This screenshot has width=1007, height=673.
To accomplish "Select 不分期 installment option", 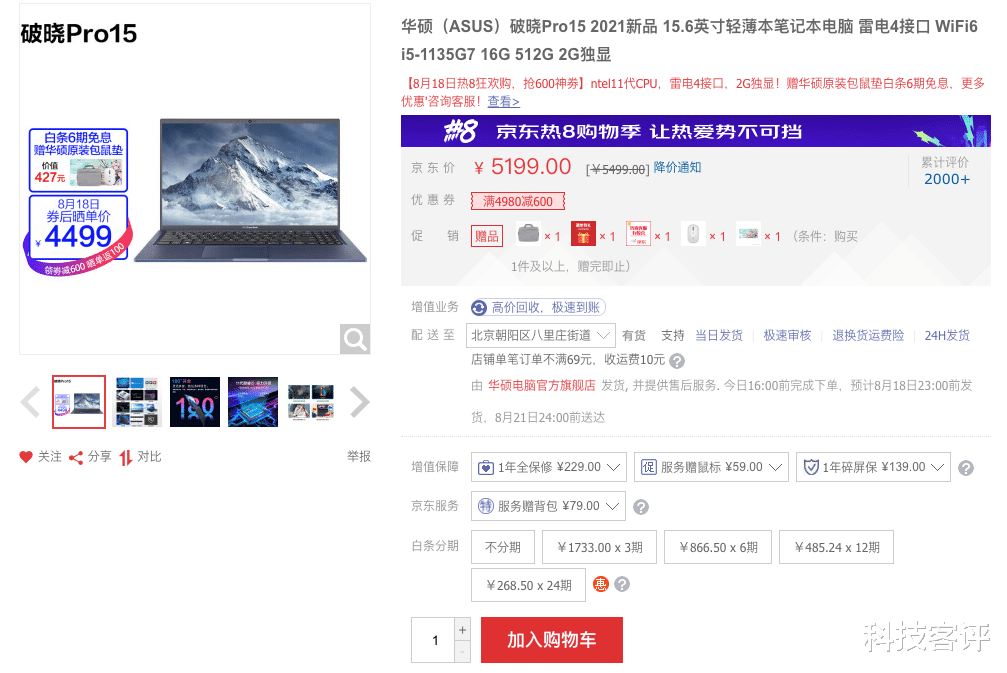I will 503,547.
